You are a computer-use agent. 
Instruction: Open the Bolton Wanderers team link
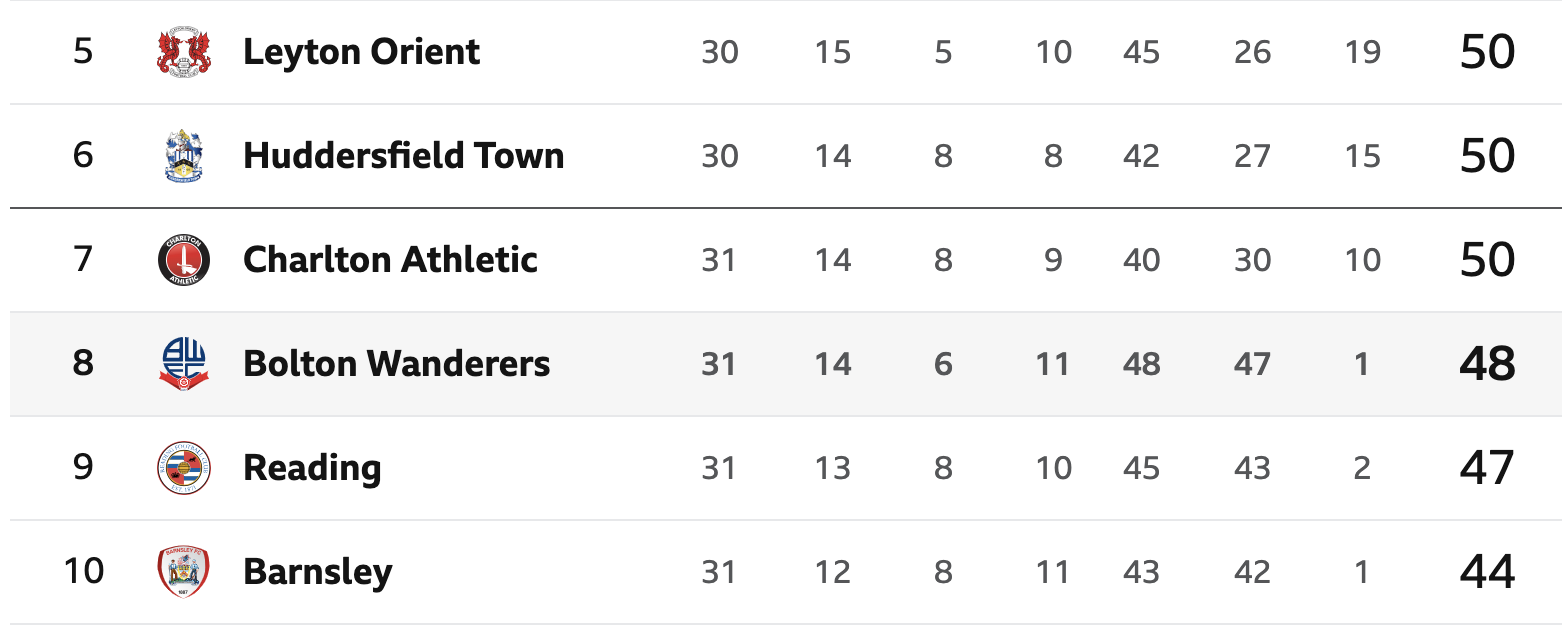pyautogui.click(x=397, y=364)
